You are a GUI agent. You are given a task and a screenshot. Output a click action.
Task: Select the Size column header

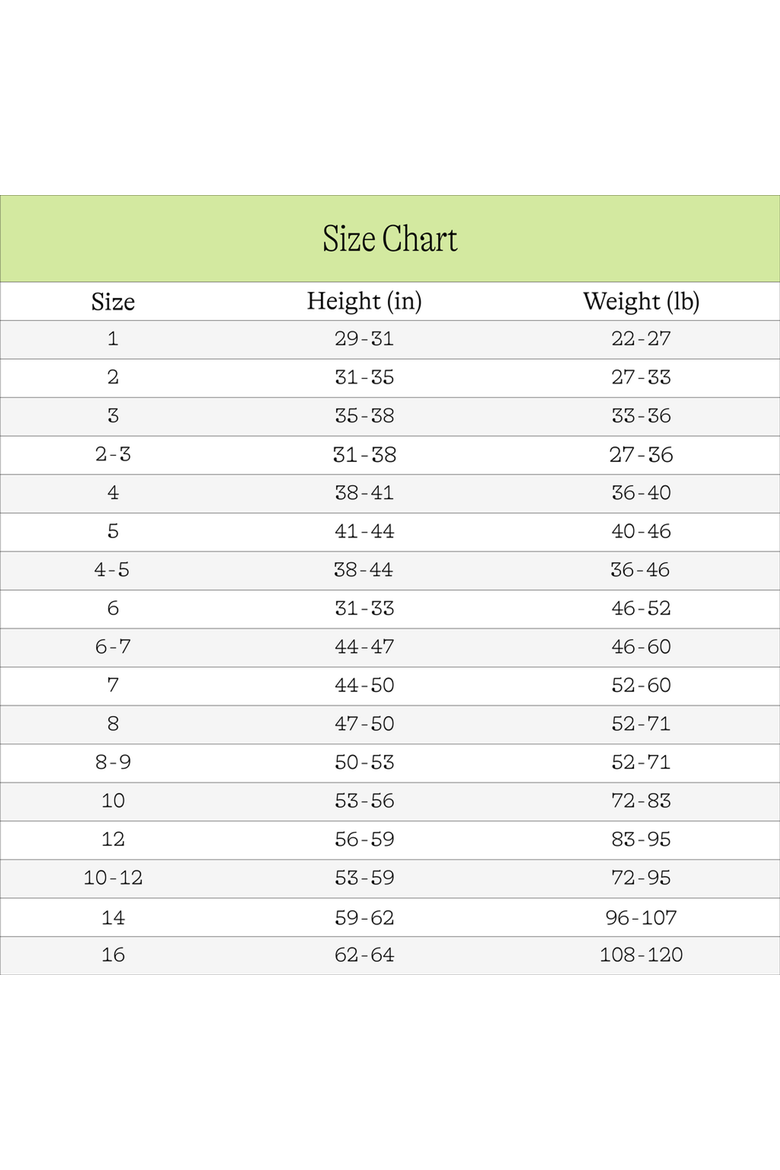coord(113,301)
